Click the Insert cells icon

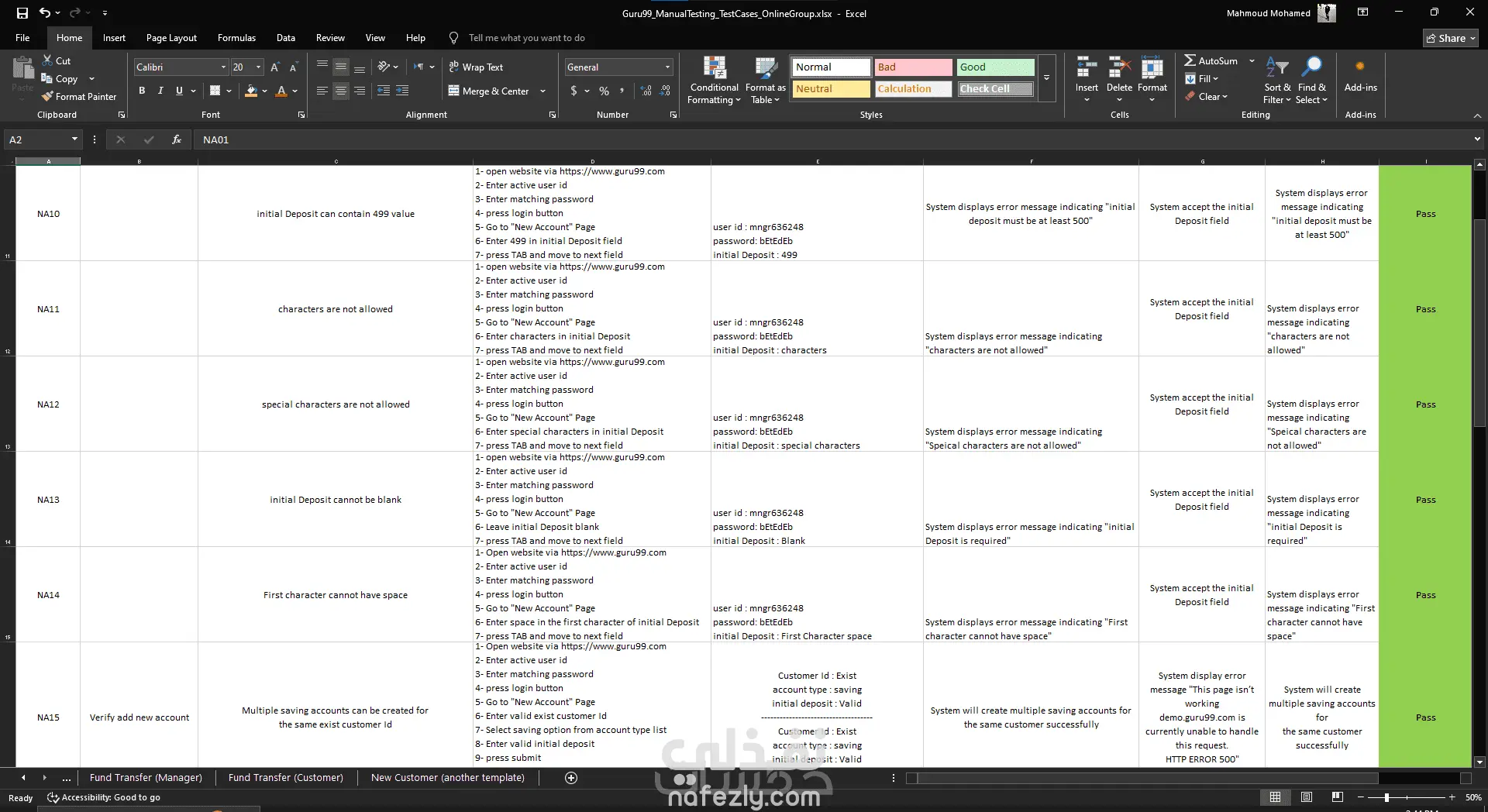(1087, 68)
